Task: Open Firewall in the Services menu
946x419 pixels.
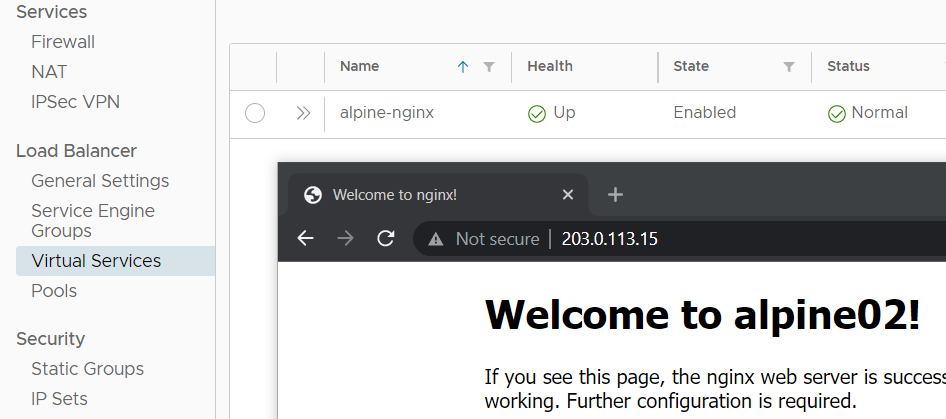Action: [63, 42]
